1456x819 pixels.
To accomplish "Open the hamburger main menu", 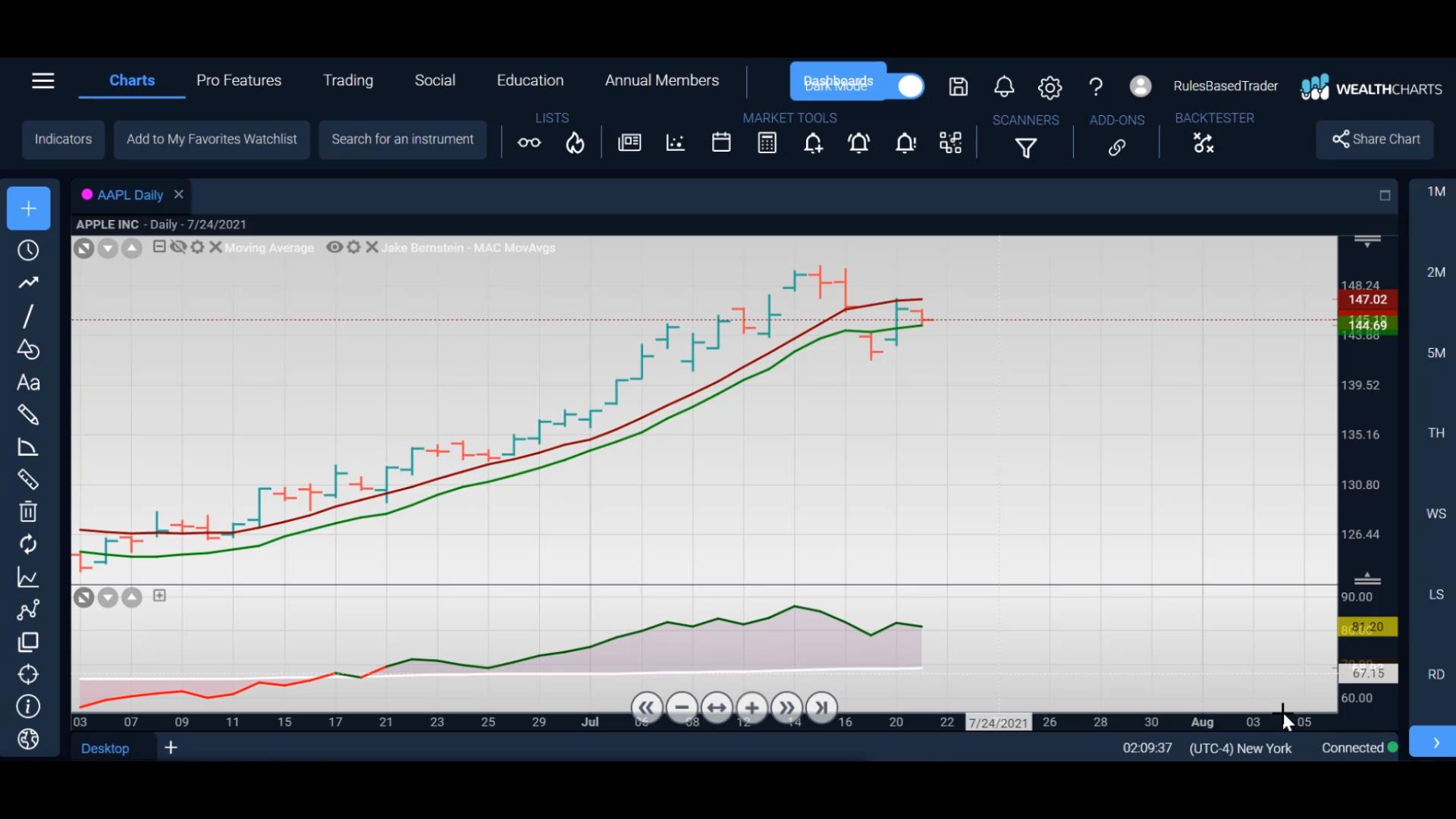I will [43, 80].
